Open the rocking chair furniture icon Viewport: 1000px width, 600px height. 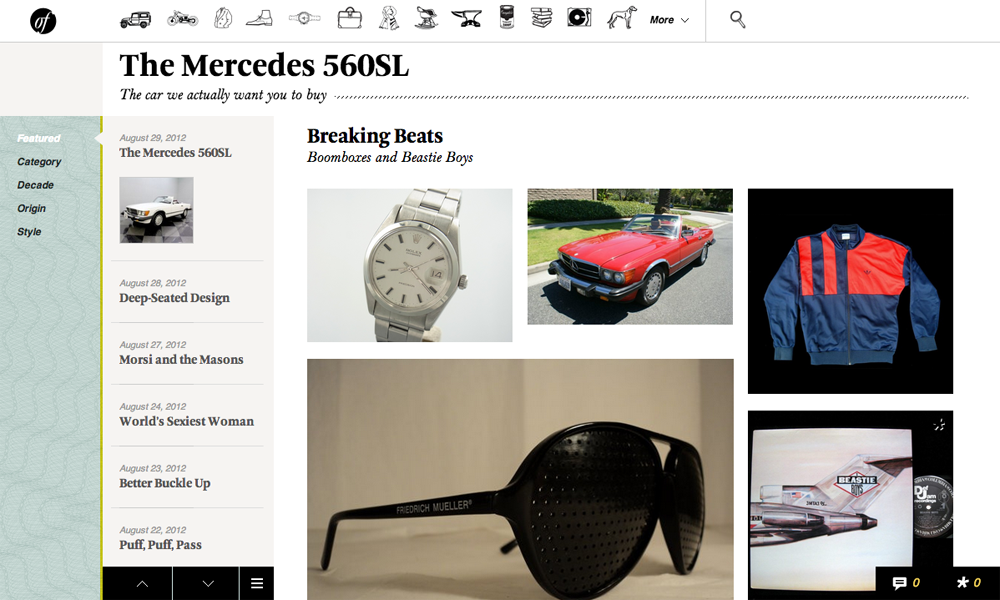(x=426, y=18)
